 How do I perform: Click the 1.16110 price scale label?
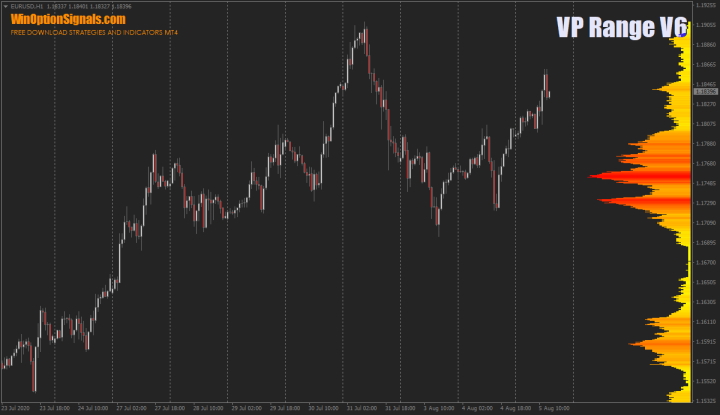[x=705, y=322]
